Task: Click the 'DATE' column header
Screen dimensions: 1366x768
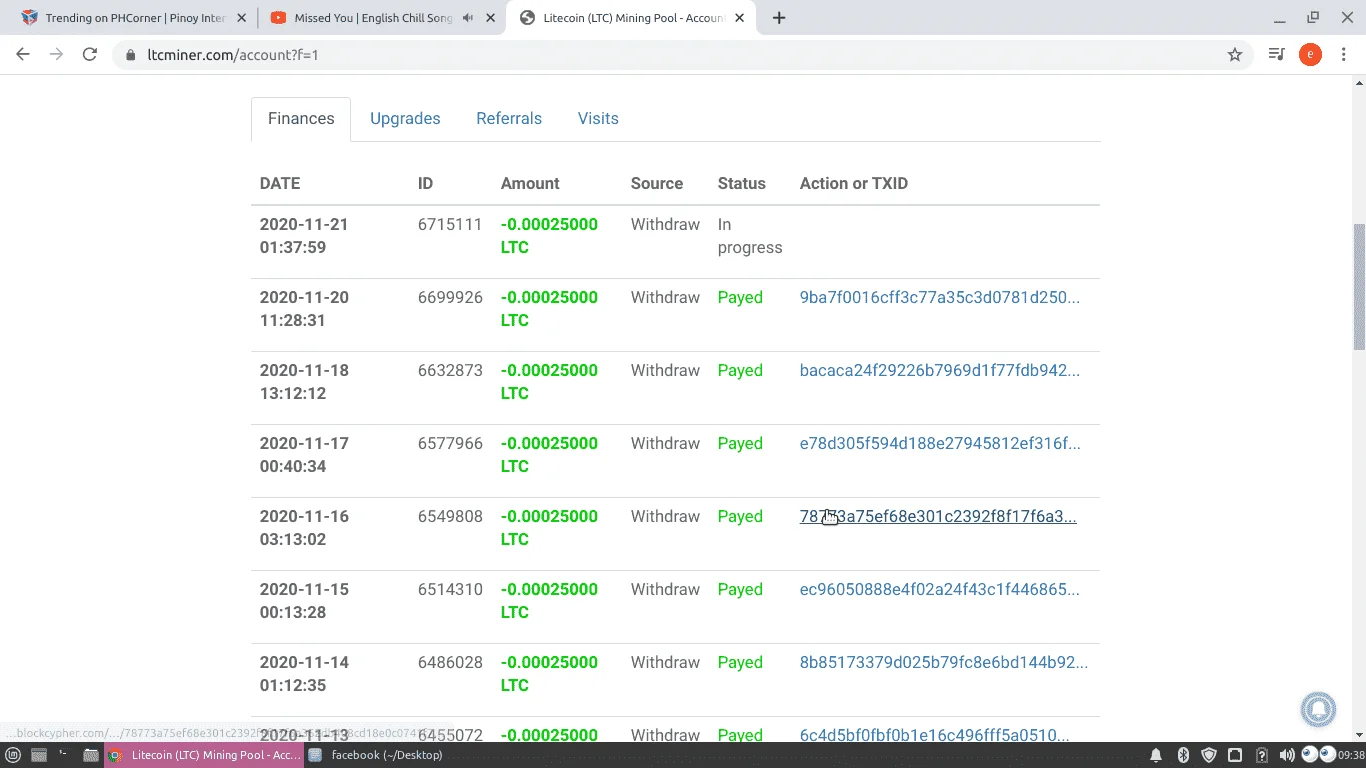Action: click(x=280, y=184)
